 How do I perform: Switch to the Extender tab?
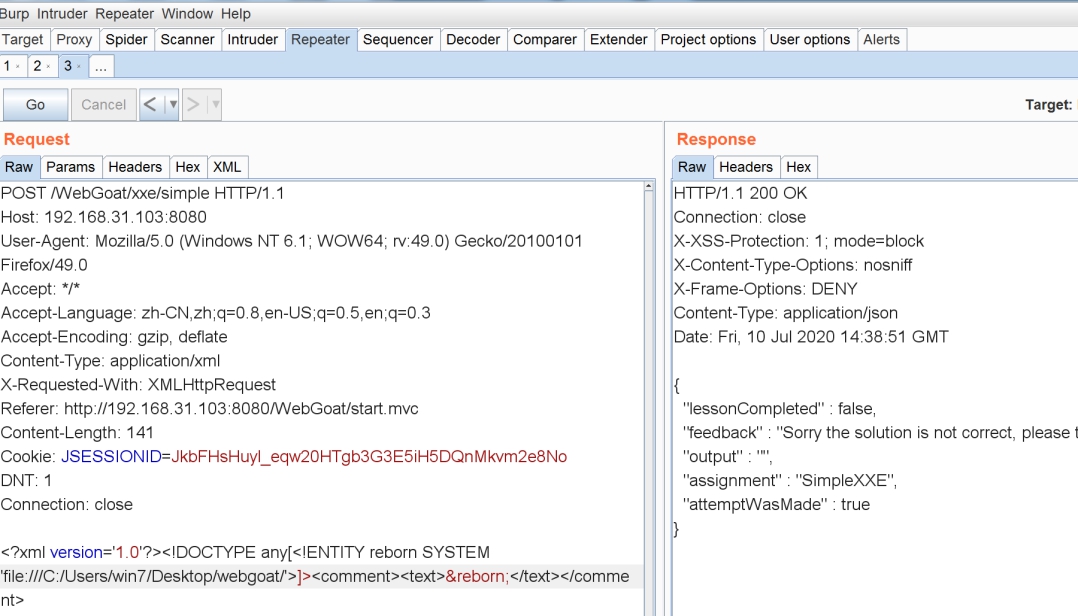(x=619, y=40)
